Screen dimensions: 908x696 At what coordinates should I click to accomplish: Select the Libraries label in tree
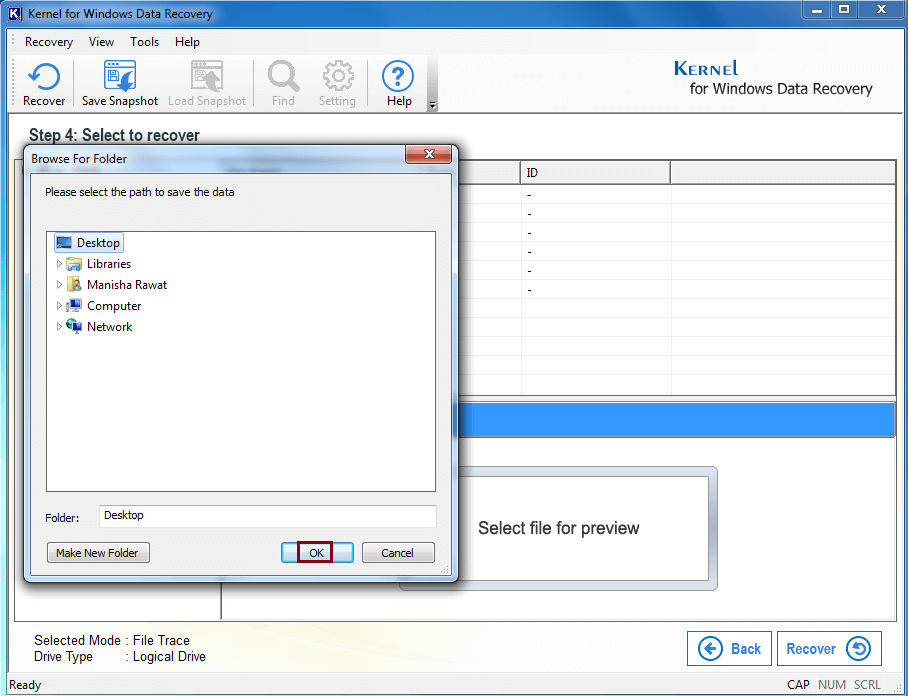click(109, 264)
